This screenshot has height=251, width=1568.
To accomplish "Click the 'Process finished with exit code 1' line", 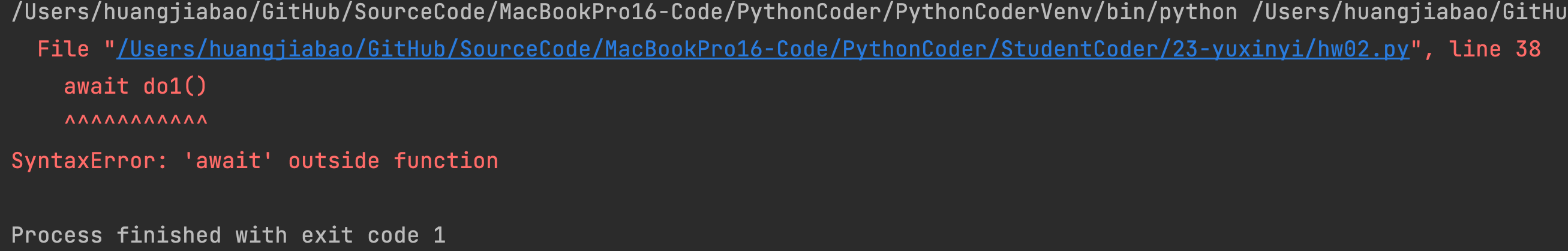I will click(x=229, y=235).
